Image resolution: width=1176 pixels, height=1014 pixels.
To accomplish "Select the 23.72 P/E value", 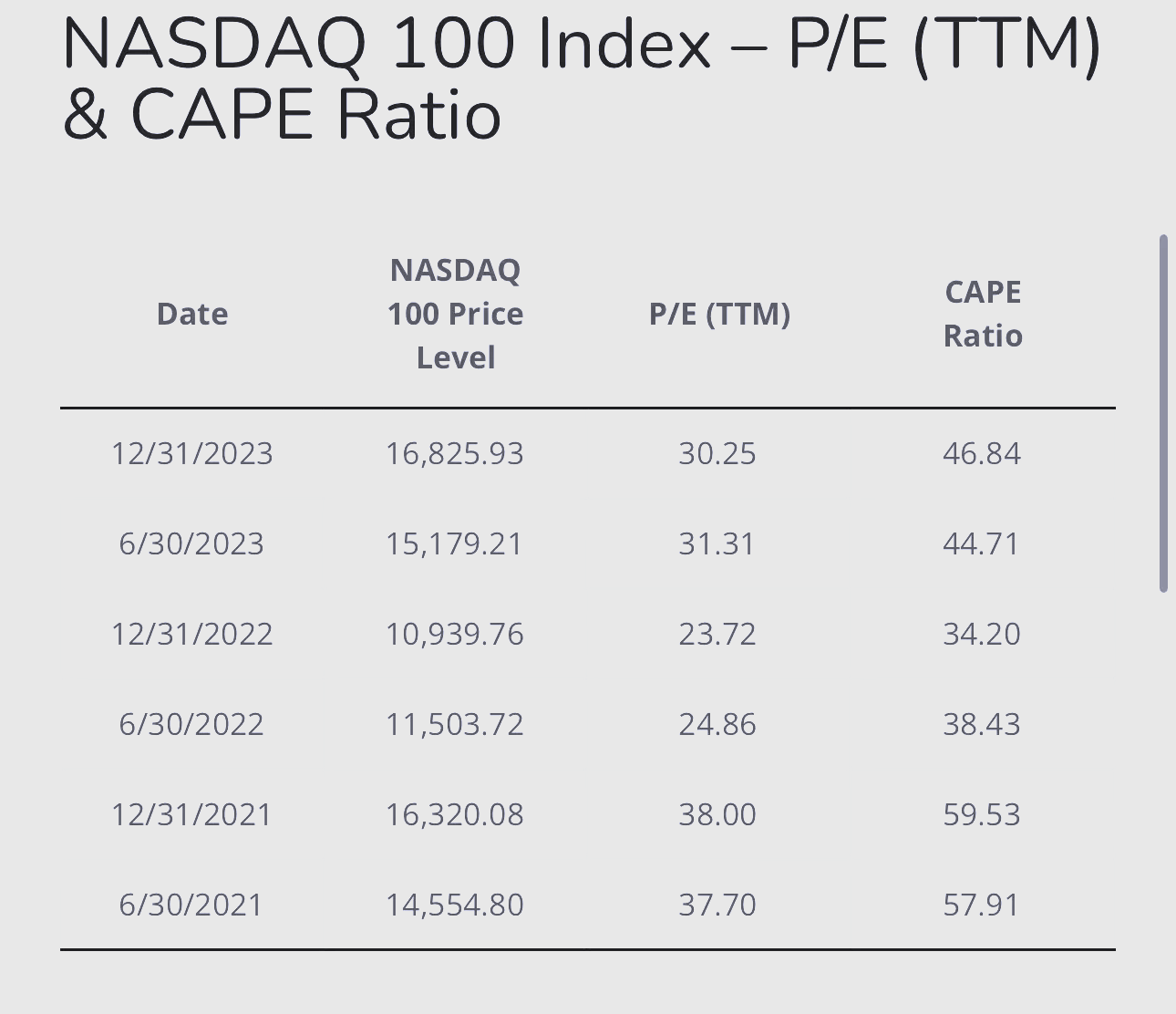I will click(x=717, y=634).
